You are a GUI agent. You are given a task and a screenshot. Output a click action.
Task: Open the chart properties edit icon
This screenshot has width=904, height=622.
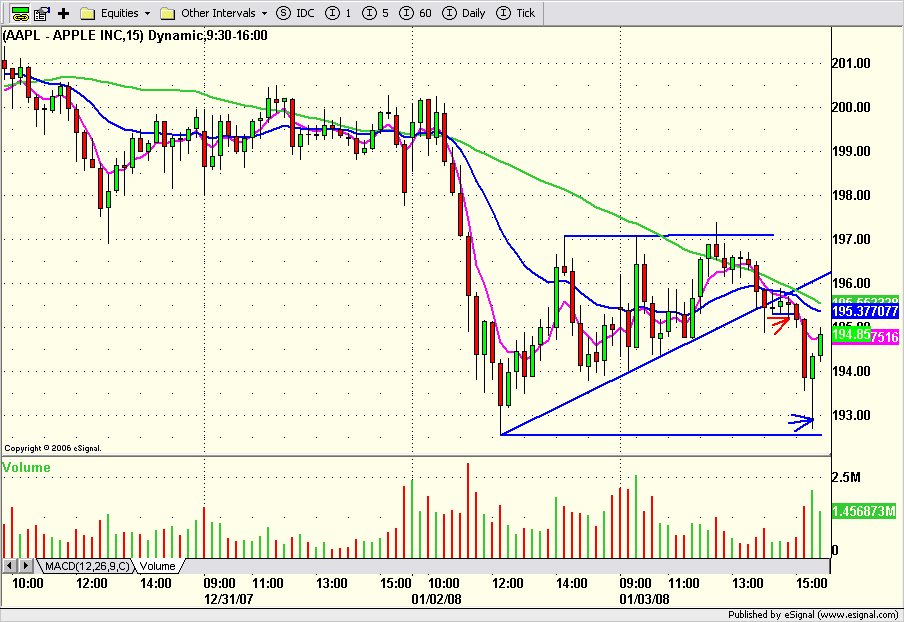pyautogui.click(x=42, y=13)
